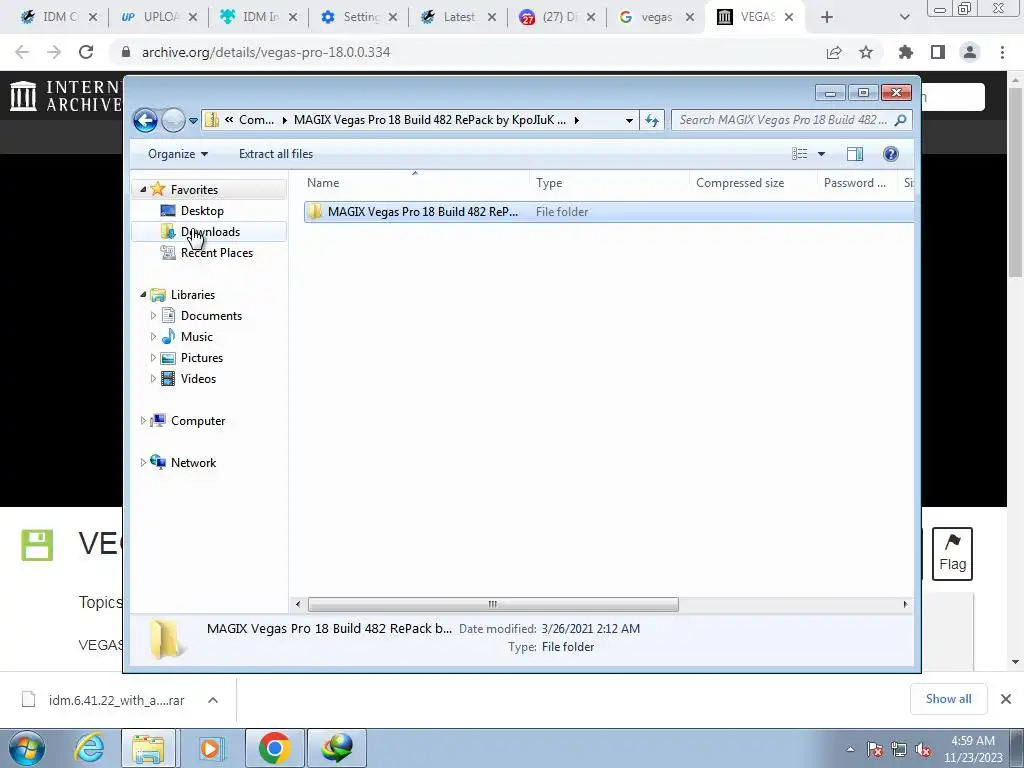Switch to the (27) notifications tab

[557, 17]
